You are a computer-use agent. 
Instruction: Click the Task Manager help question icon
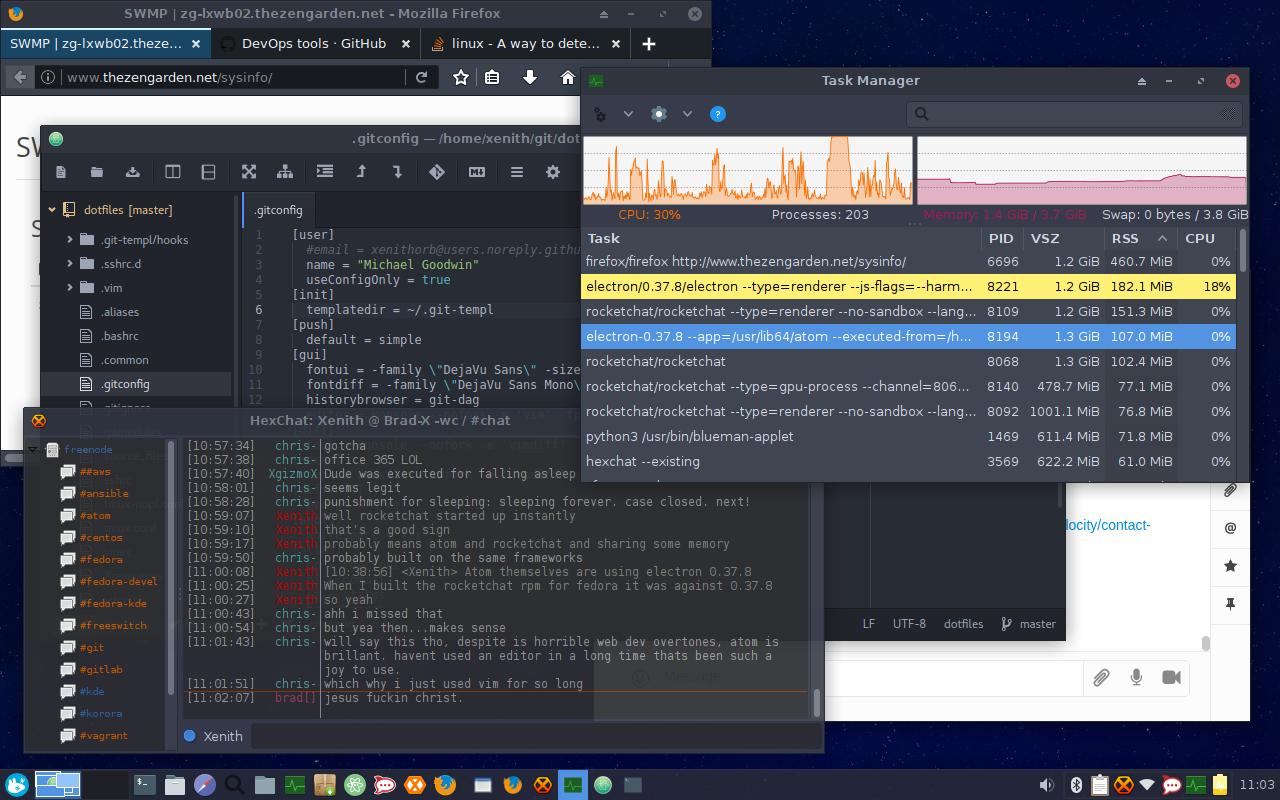point(717,114)
